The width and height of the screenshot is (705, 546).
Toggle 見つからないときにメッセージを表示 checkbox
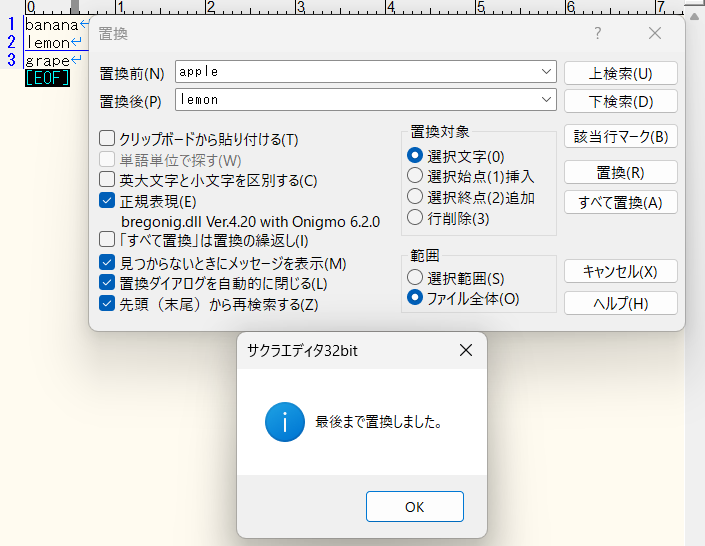tap(108, 263)
